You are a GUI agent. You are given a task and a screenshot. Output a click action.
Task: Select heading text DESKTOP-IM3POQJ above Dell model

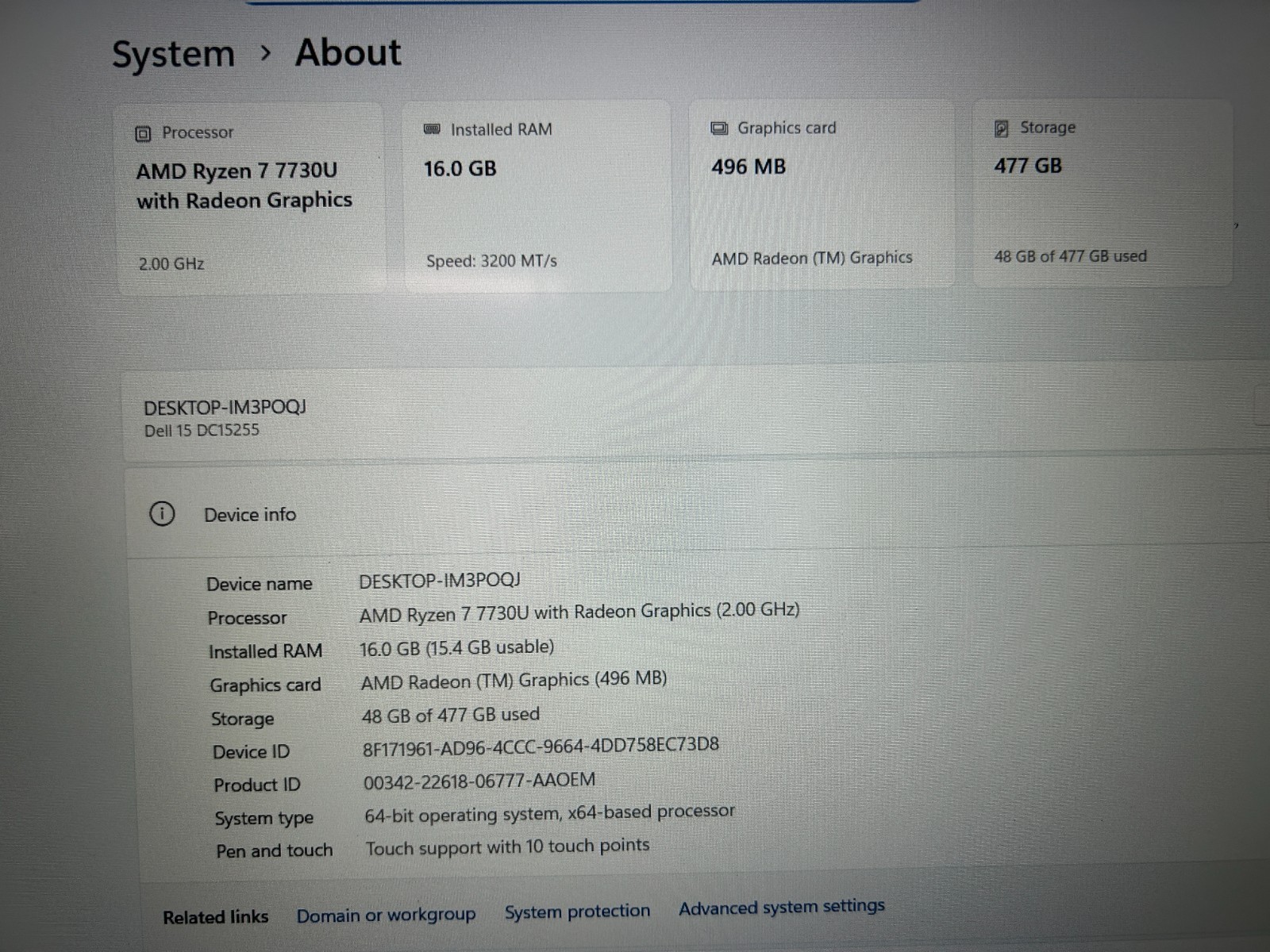click(225, 408)
